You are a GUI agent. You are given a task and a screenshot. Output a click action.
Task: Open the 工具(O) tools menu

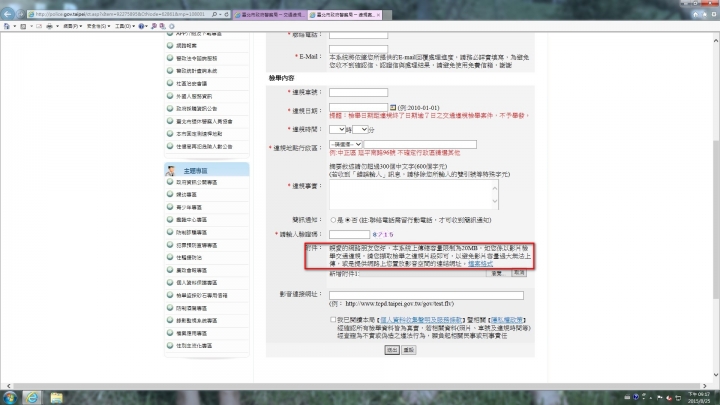(124, 26)
